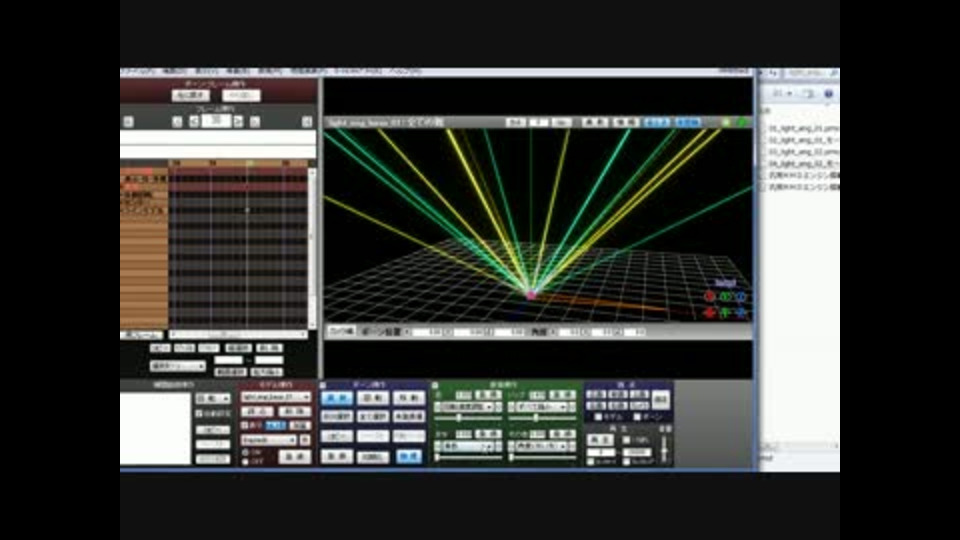This screenshot has width=960, height=540.
Task: Click the blue Z-axis move handle icon
Action: click(741, 313)
